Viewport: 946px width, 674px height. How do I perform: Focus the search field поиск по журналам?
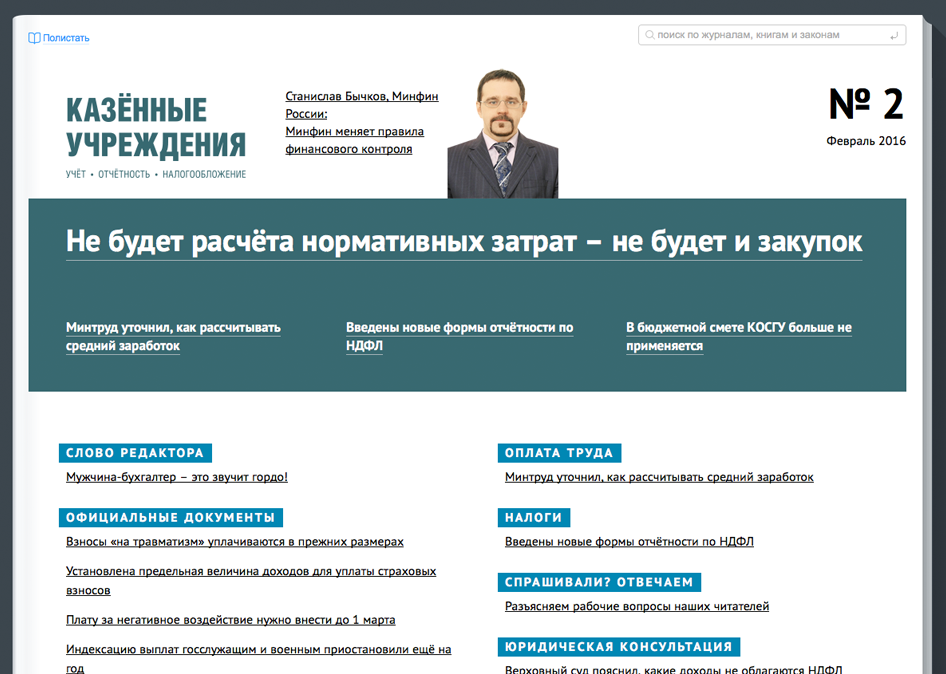[772, 35]
